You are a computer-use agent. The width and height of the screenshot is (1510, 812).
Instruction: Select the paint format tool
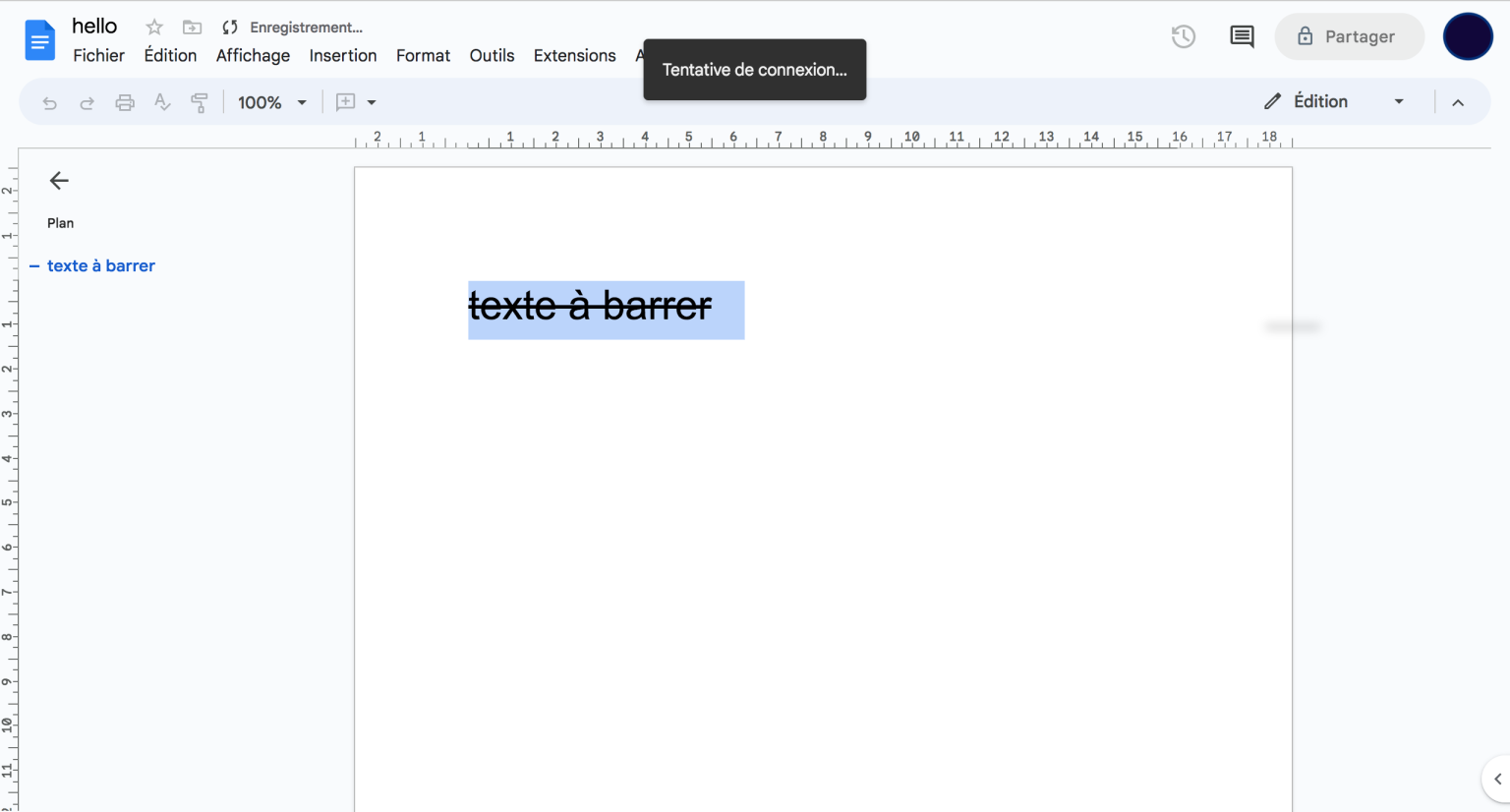click(x=200, y=102)
